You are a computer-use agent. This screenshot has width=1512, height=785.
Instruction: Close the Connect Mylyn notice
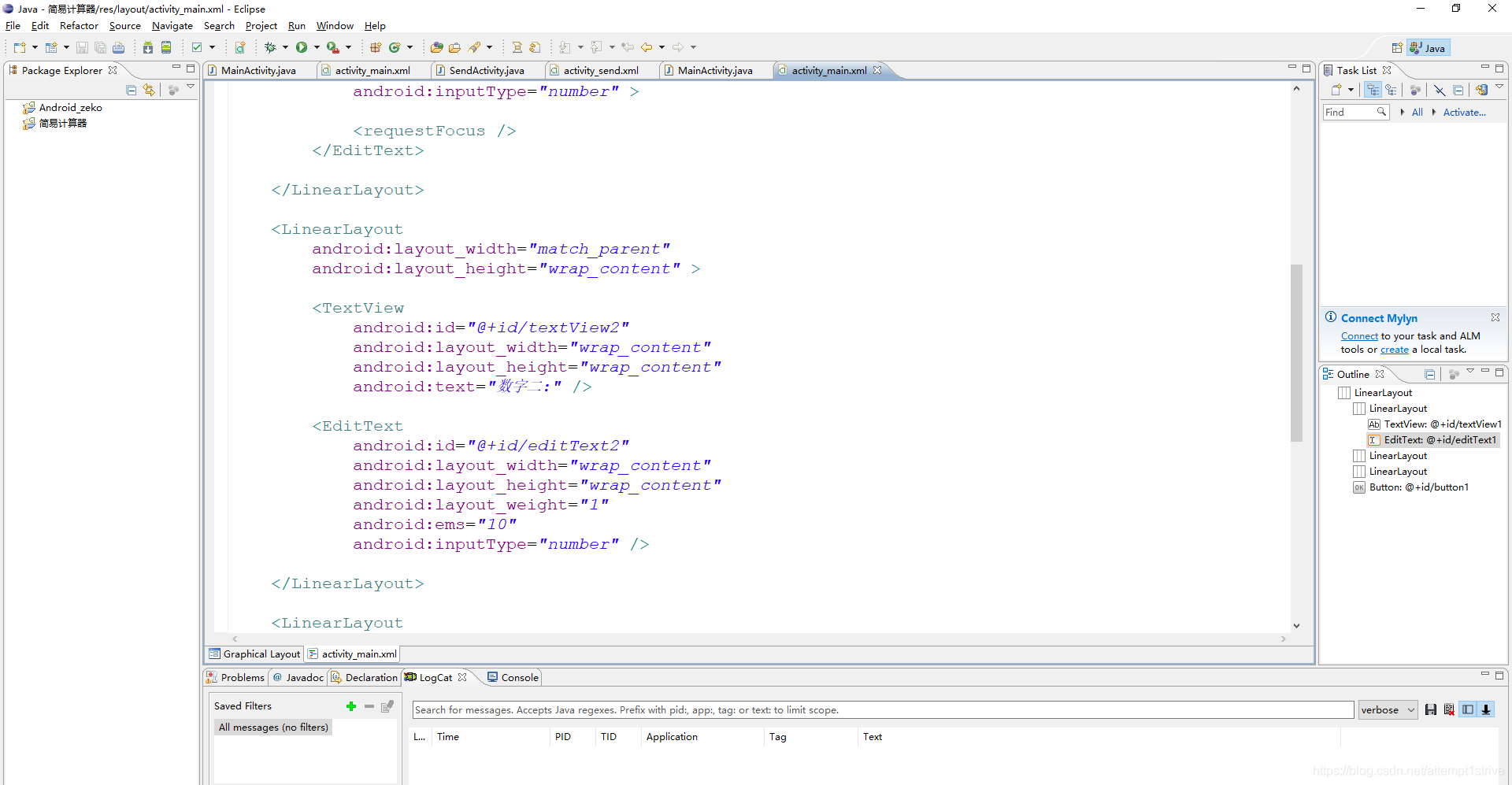click(1495, 317)
